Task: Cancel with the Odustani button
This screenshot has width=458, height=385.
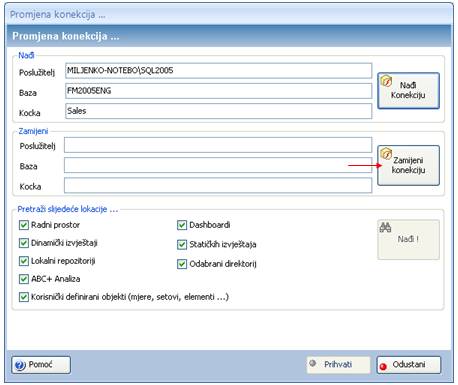Action: coord(409,365)
